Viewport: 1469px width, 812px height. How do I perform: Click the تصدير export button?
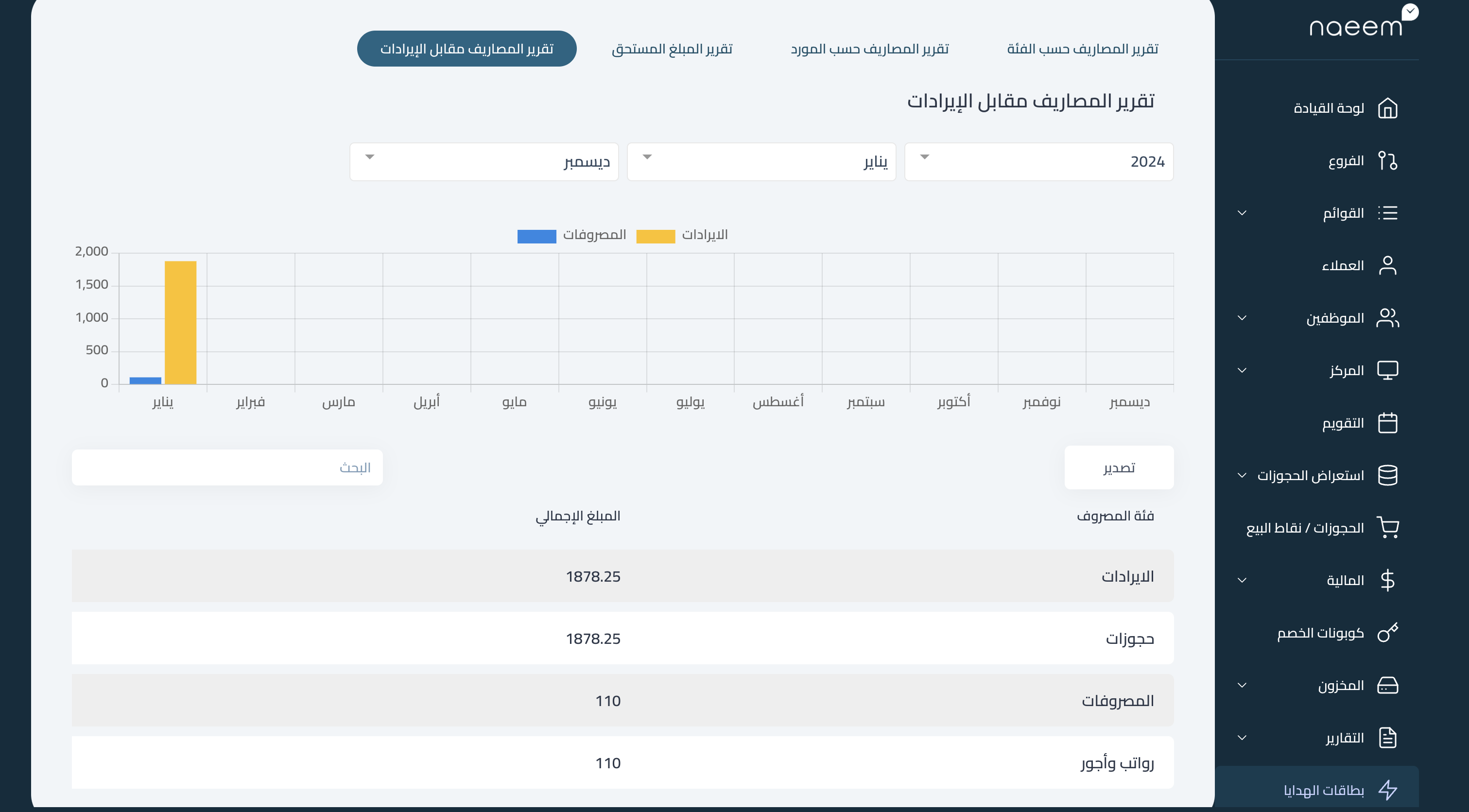pyautogui.click(x=1119, y=467)
